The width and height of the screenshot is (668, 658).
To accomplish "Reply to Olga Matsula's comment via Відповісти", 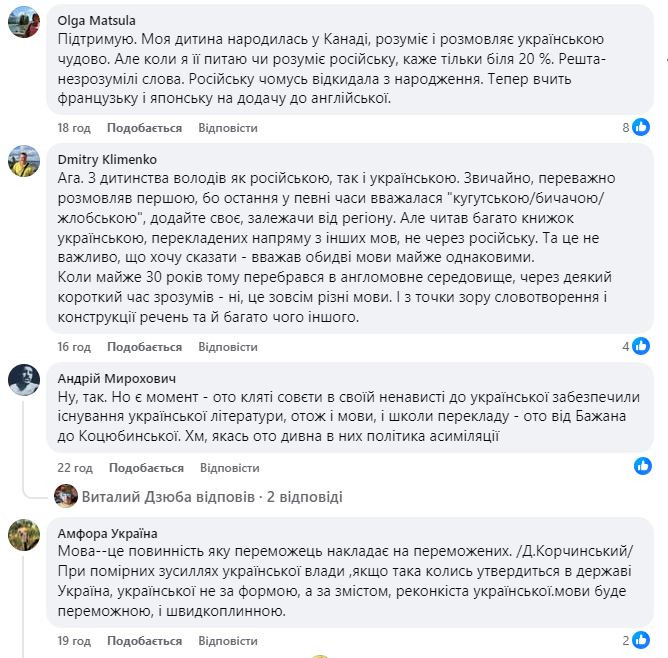I will (x=228, y=128).
